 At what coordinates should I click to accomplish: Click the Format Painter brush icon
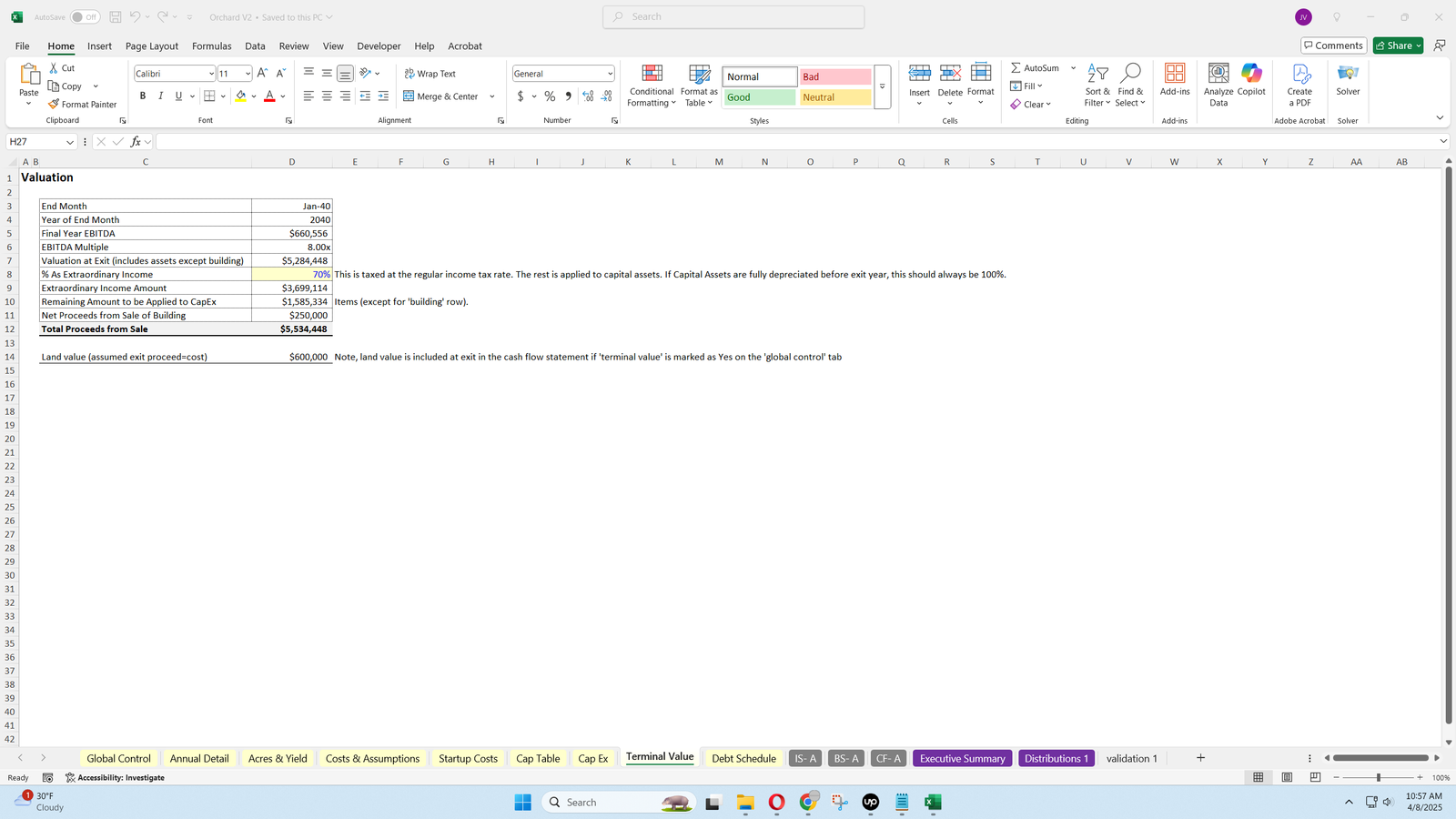click(x=55, y=105)
